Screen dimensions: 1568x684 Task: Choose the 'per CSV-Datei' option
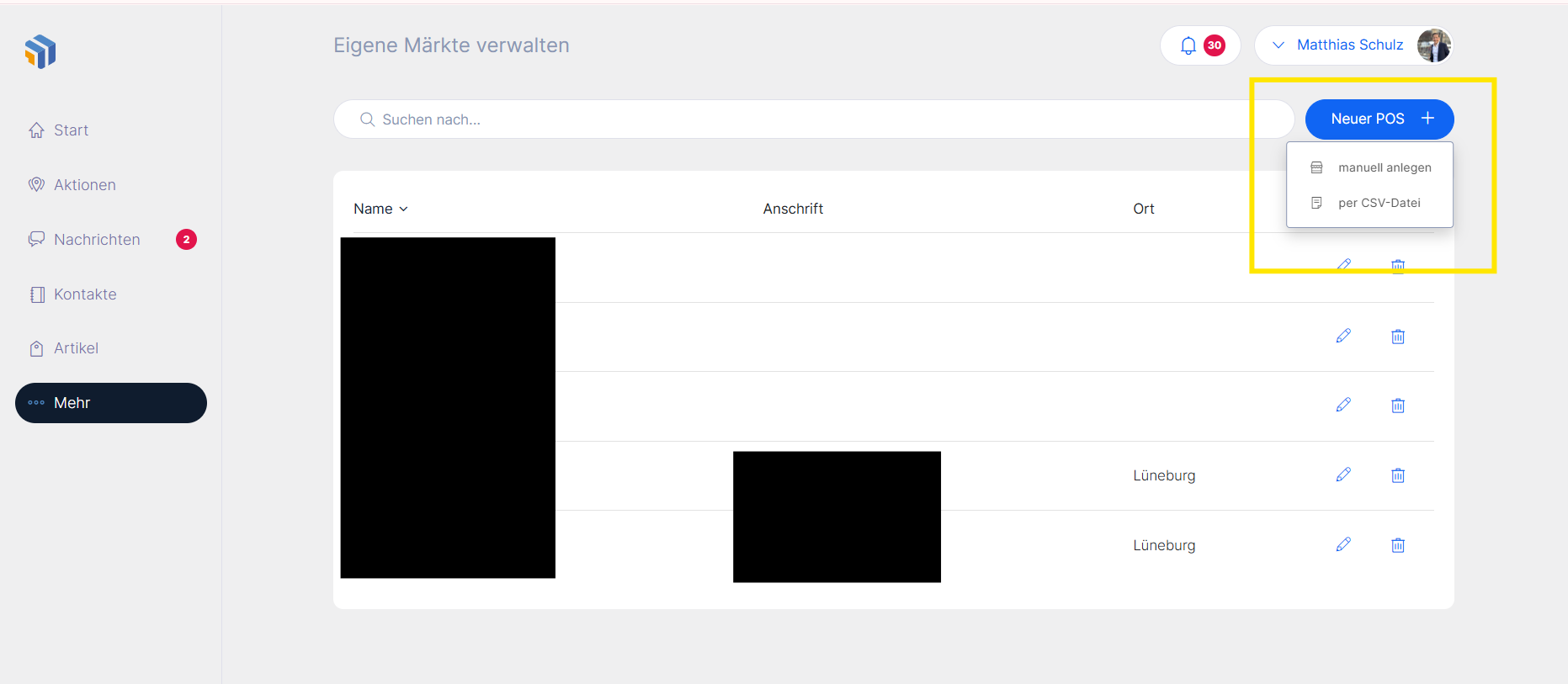coord(1379,203)
